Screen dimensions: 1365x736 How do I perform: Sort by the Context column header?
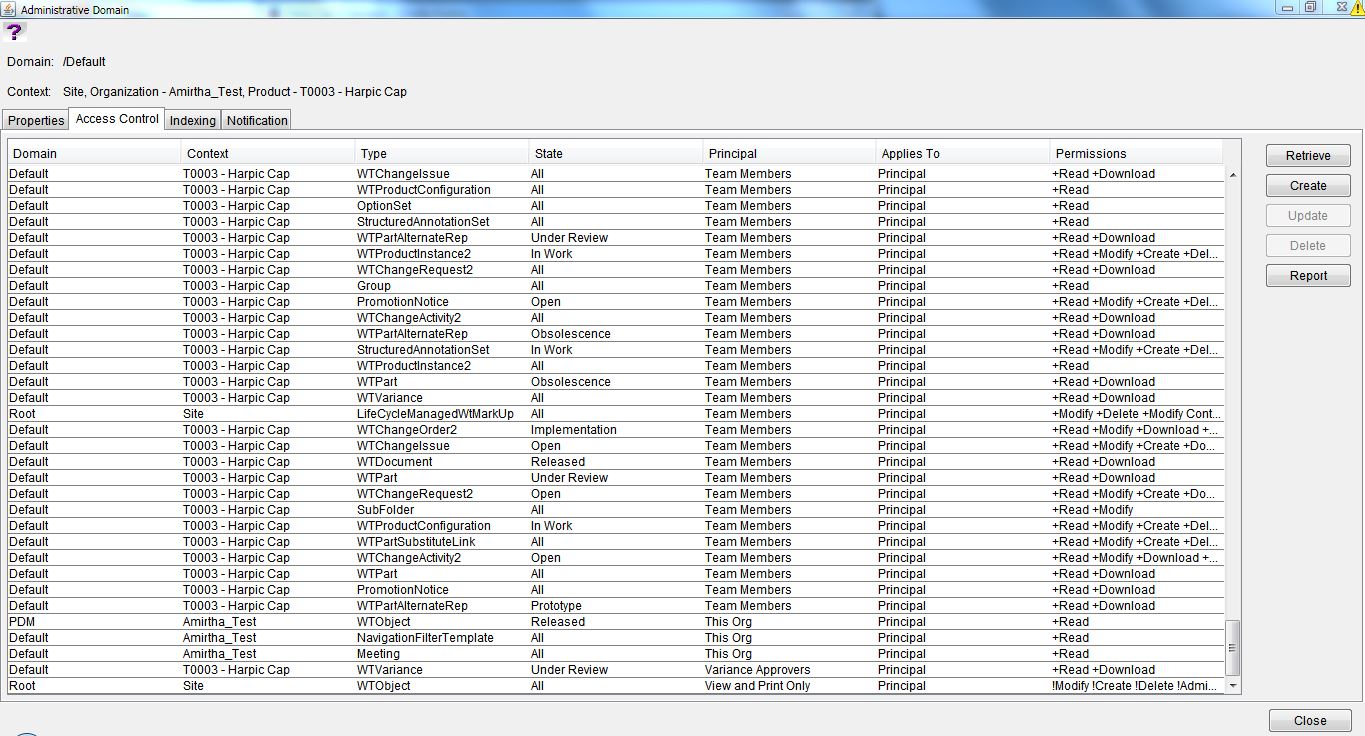pos(268,154)
